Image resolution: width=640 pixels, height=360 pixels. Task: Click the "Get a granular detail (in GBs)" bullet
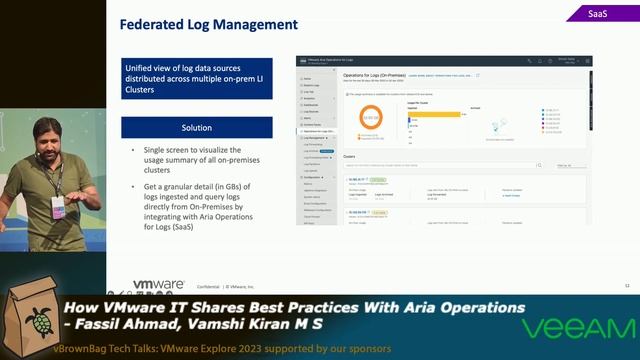tap(198, 207)
